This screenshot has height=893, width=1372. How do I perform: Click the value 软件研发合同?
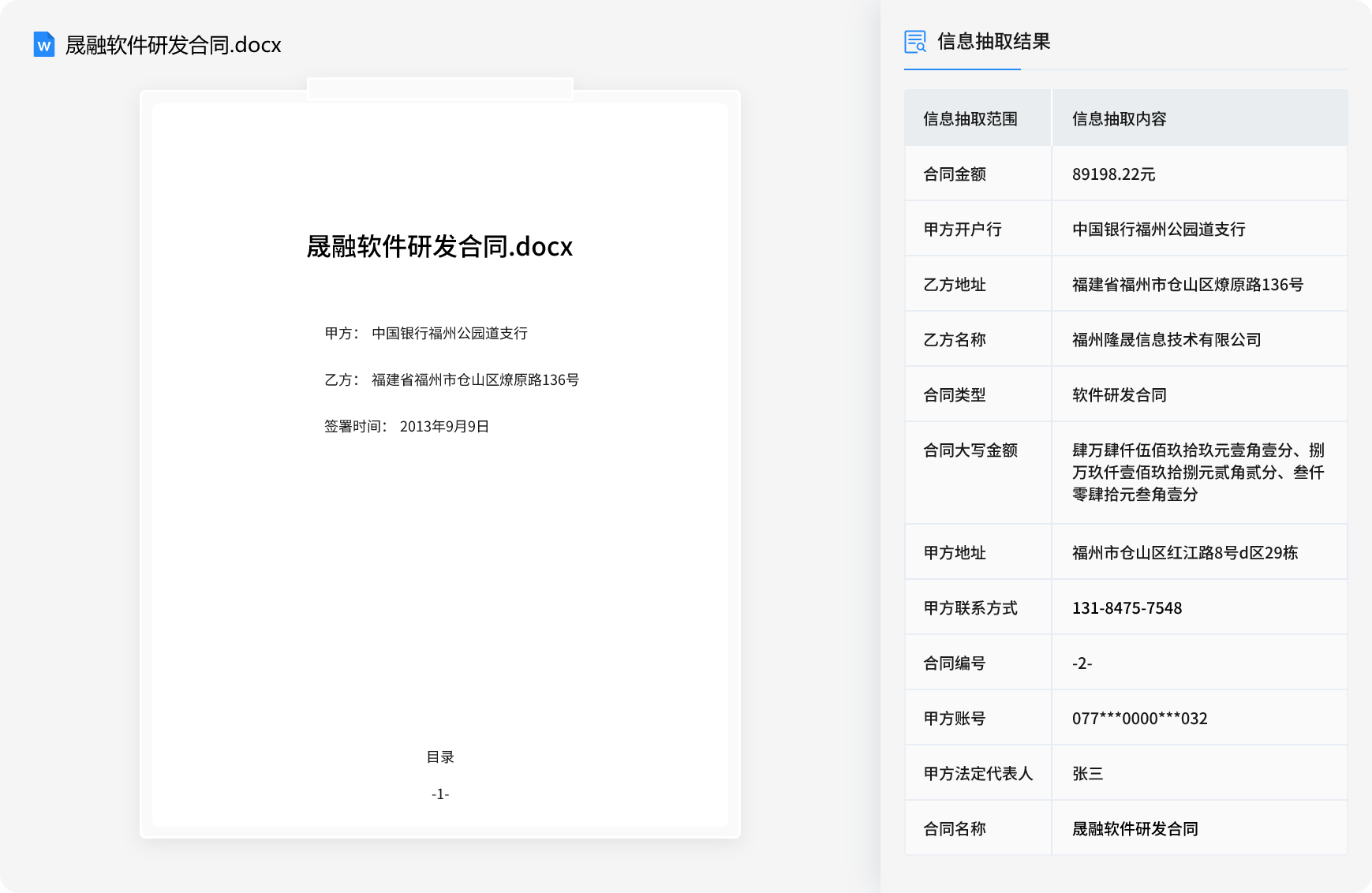click(1119, 395)
